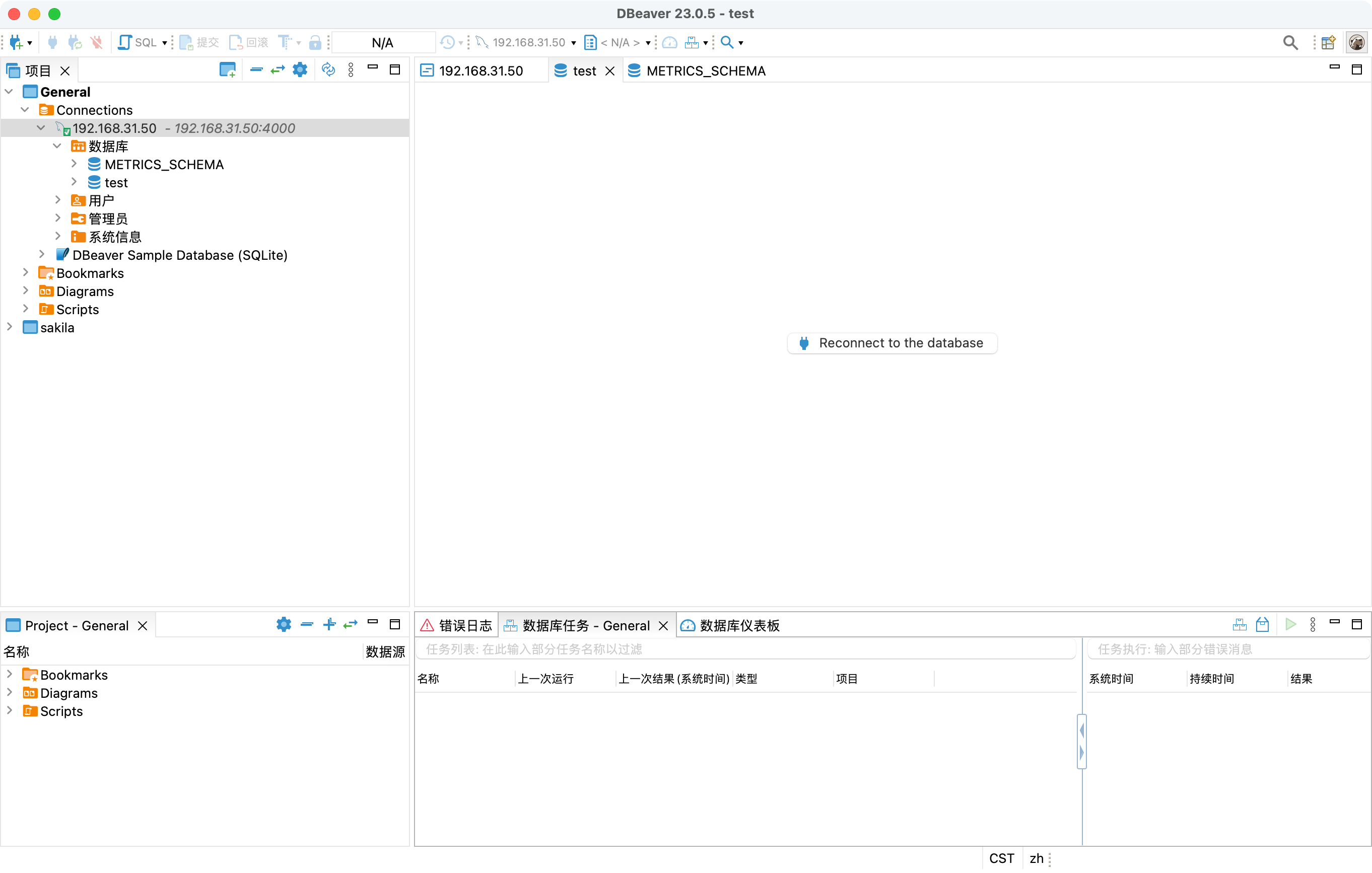Click the sash divider arrows beside the task list
This screenshot has width=1372, height=873.
point(1081,741)
